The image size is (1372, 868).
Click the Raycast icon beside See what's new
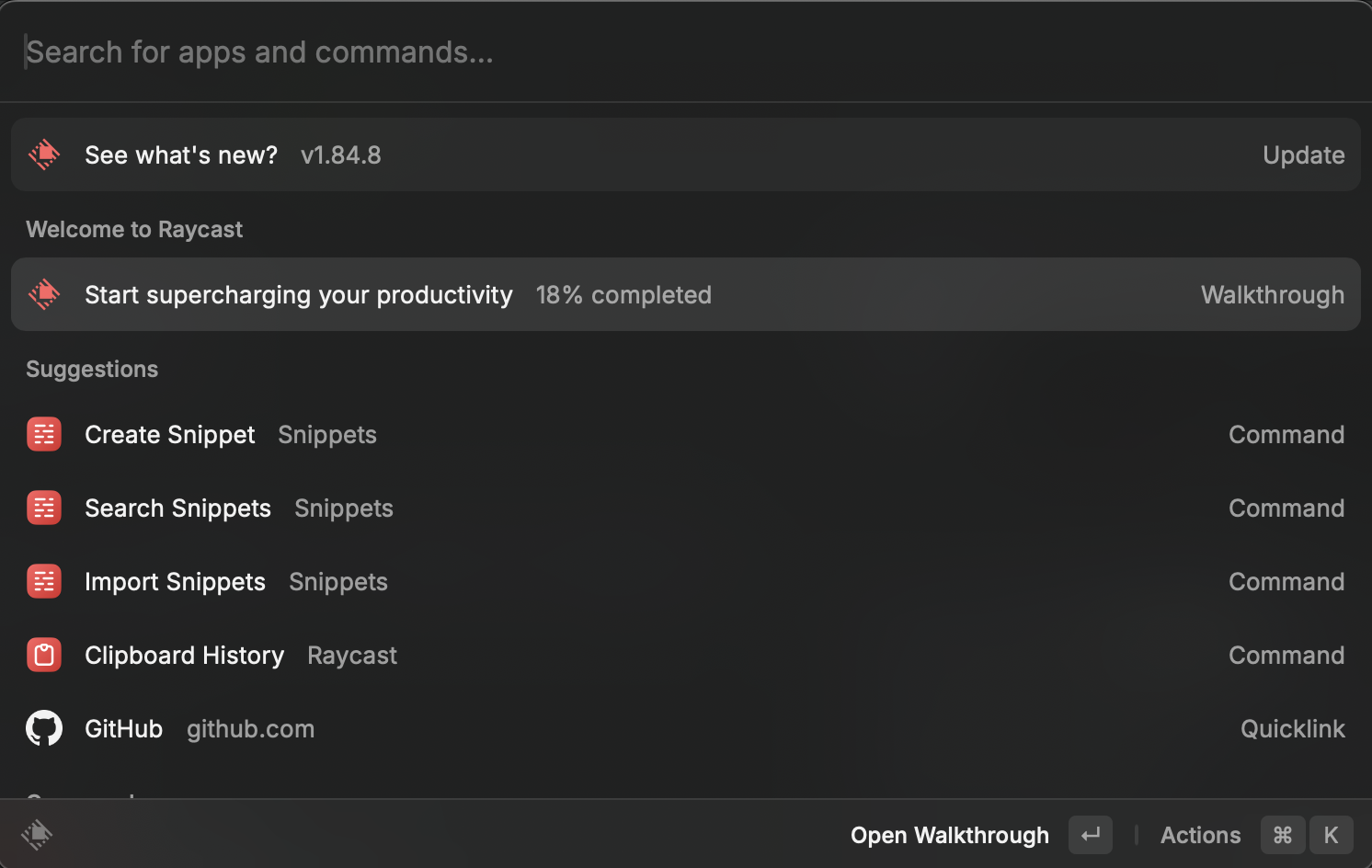pos(44,154)
